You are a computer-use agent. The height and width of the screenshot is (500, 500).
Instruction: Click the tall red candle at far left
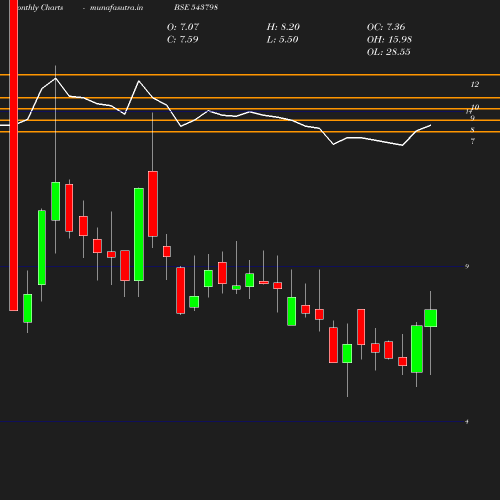[x=14, y=155]
